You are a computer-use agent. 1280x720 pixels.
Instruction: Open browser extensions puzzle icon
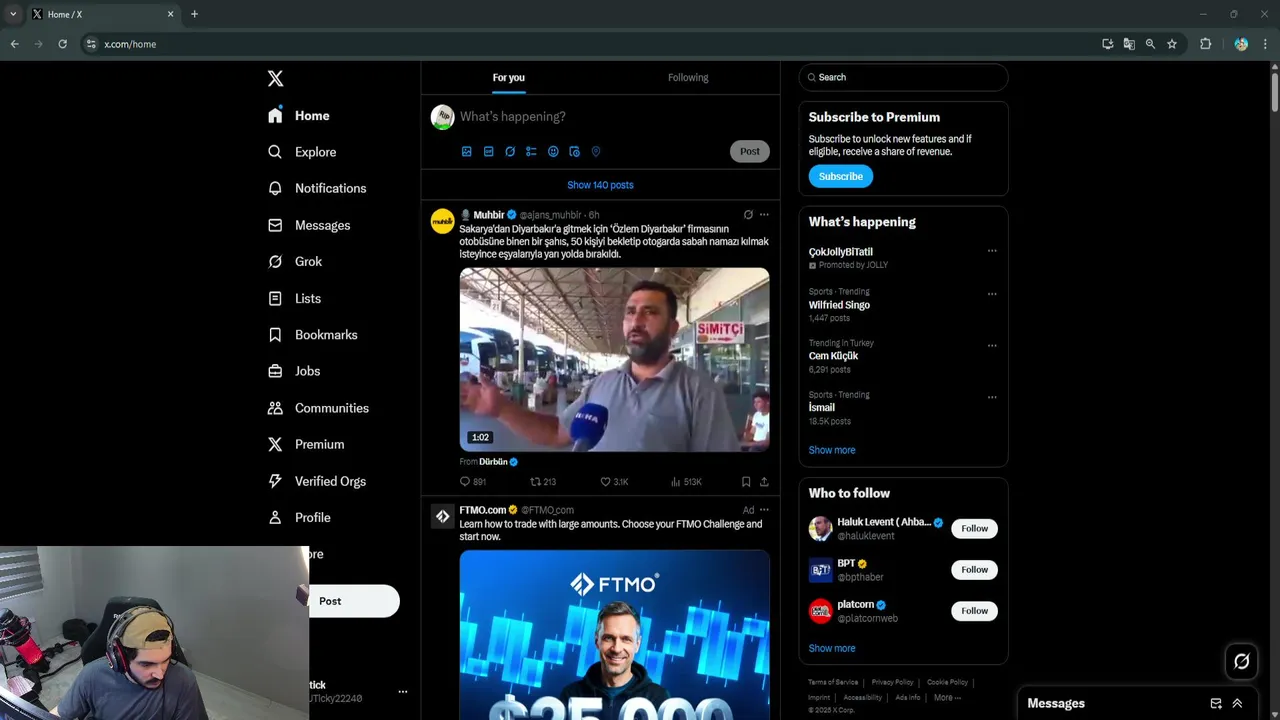[x=1205, y=44]
